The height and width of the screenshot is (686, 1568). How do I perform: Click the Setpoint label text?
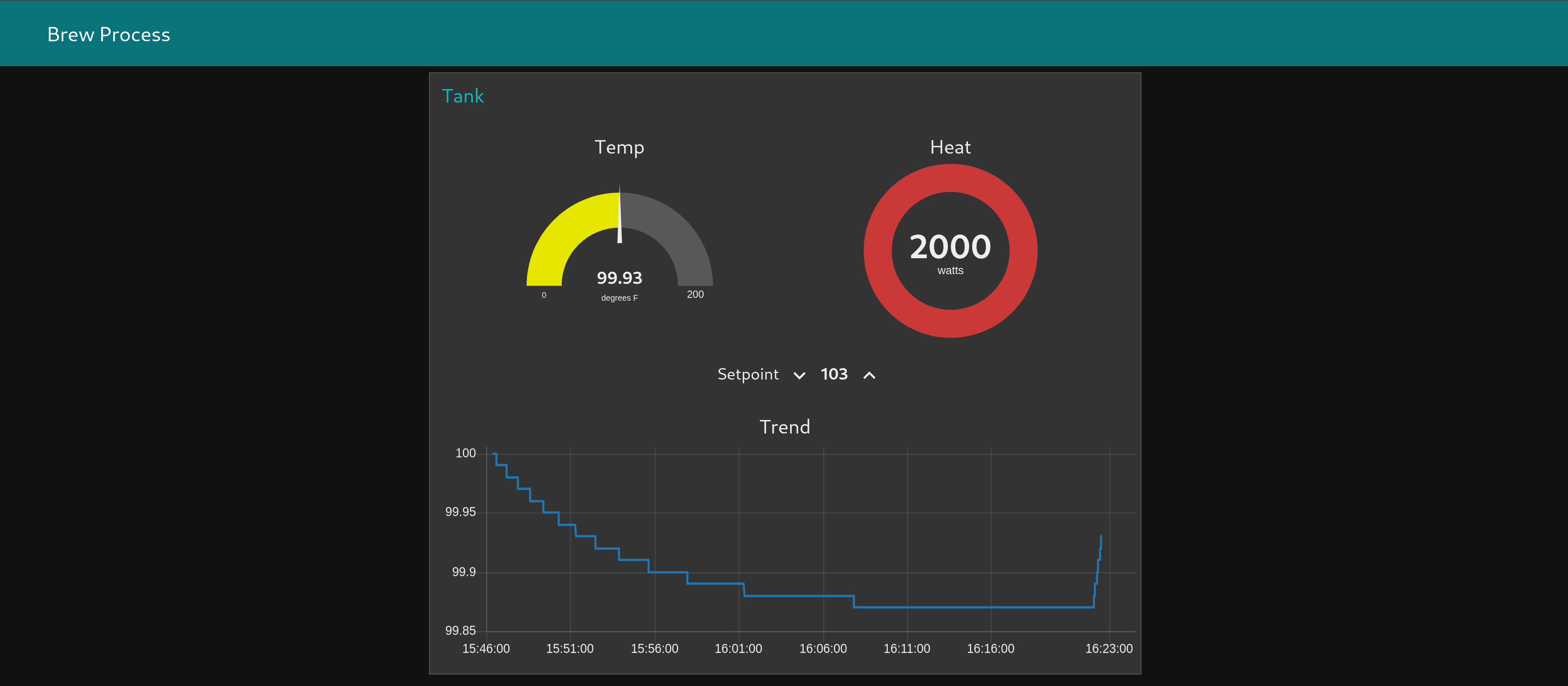tap(748, 374)
